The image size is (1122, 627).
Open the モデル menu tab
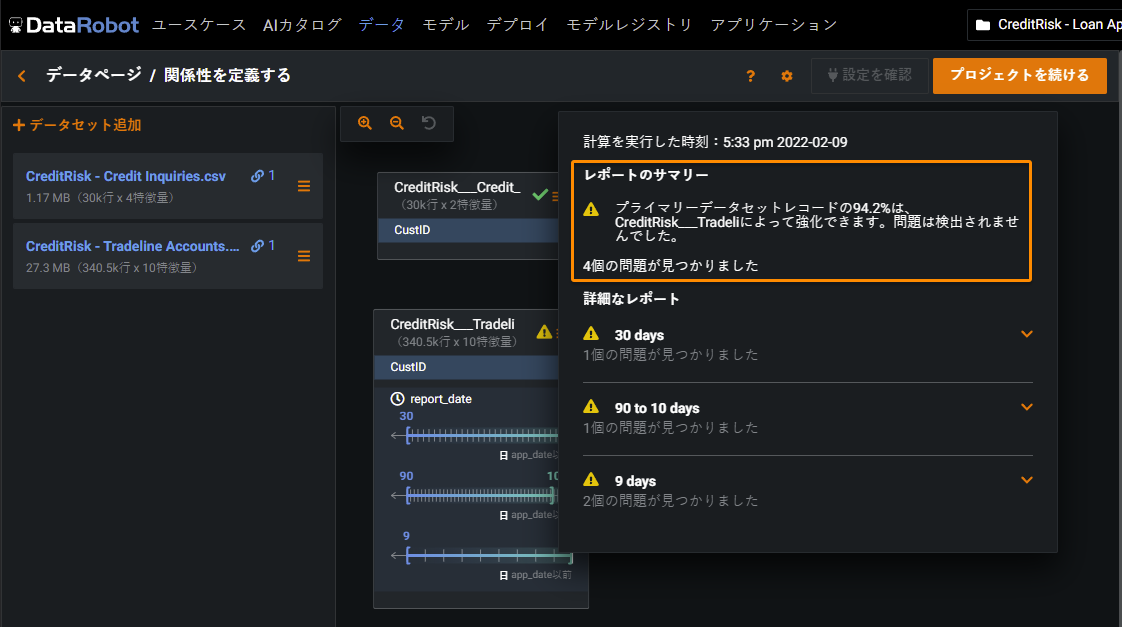click(x=446, y=24)
